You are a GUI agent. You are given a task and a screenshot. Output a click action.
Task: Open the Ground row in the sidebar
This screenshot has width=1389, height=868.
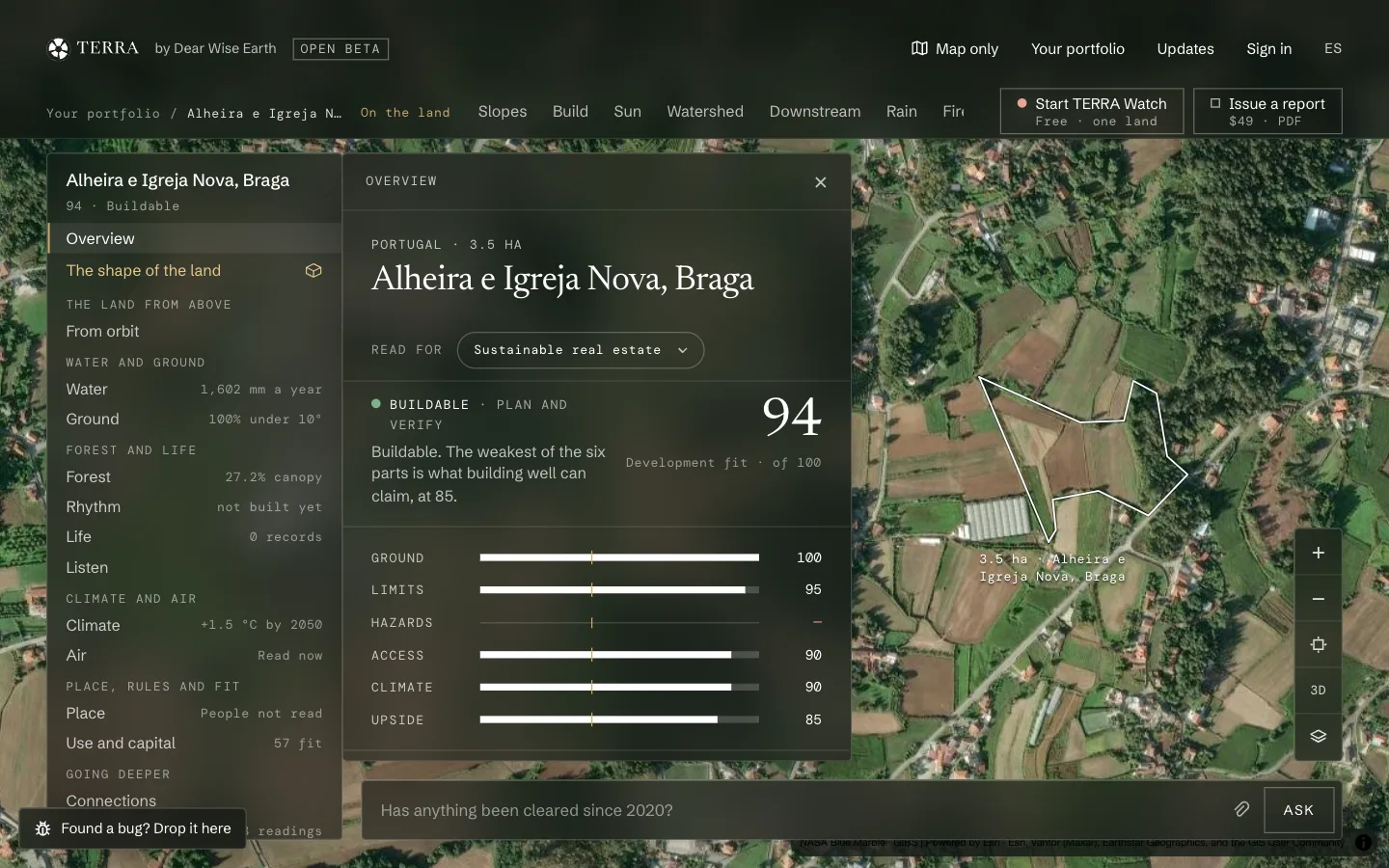point(195,420)
